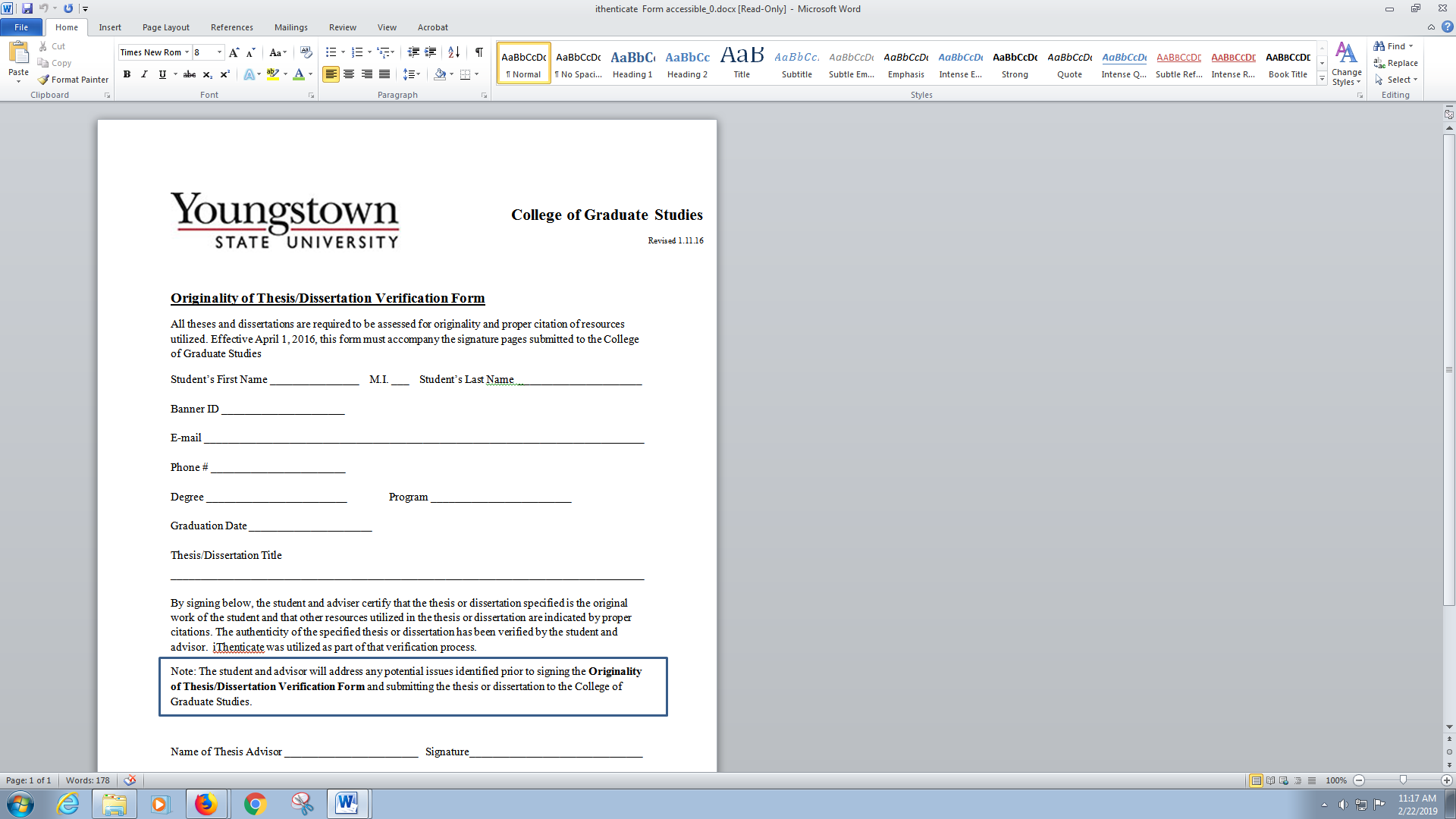Apply the Heading 1 style
1456x819 pixels.
(x=632, y=64)
